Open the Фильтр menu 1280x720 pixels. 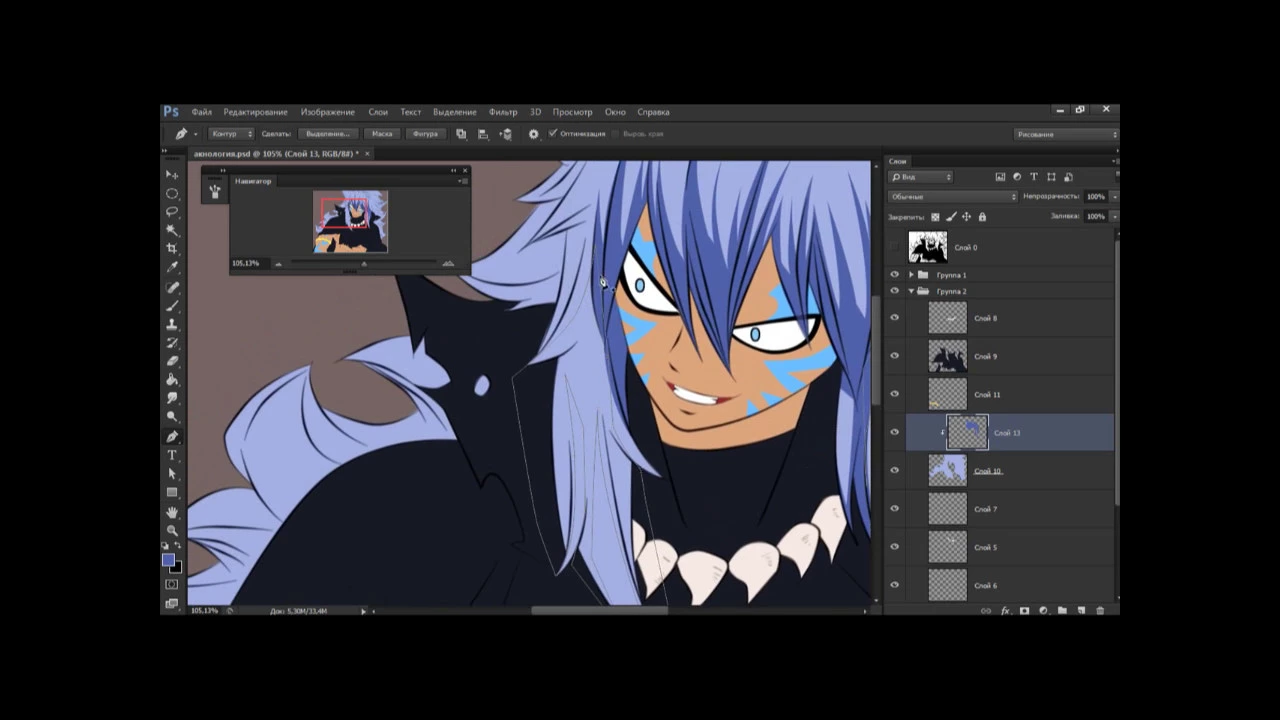point(503,112)
